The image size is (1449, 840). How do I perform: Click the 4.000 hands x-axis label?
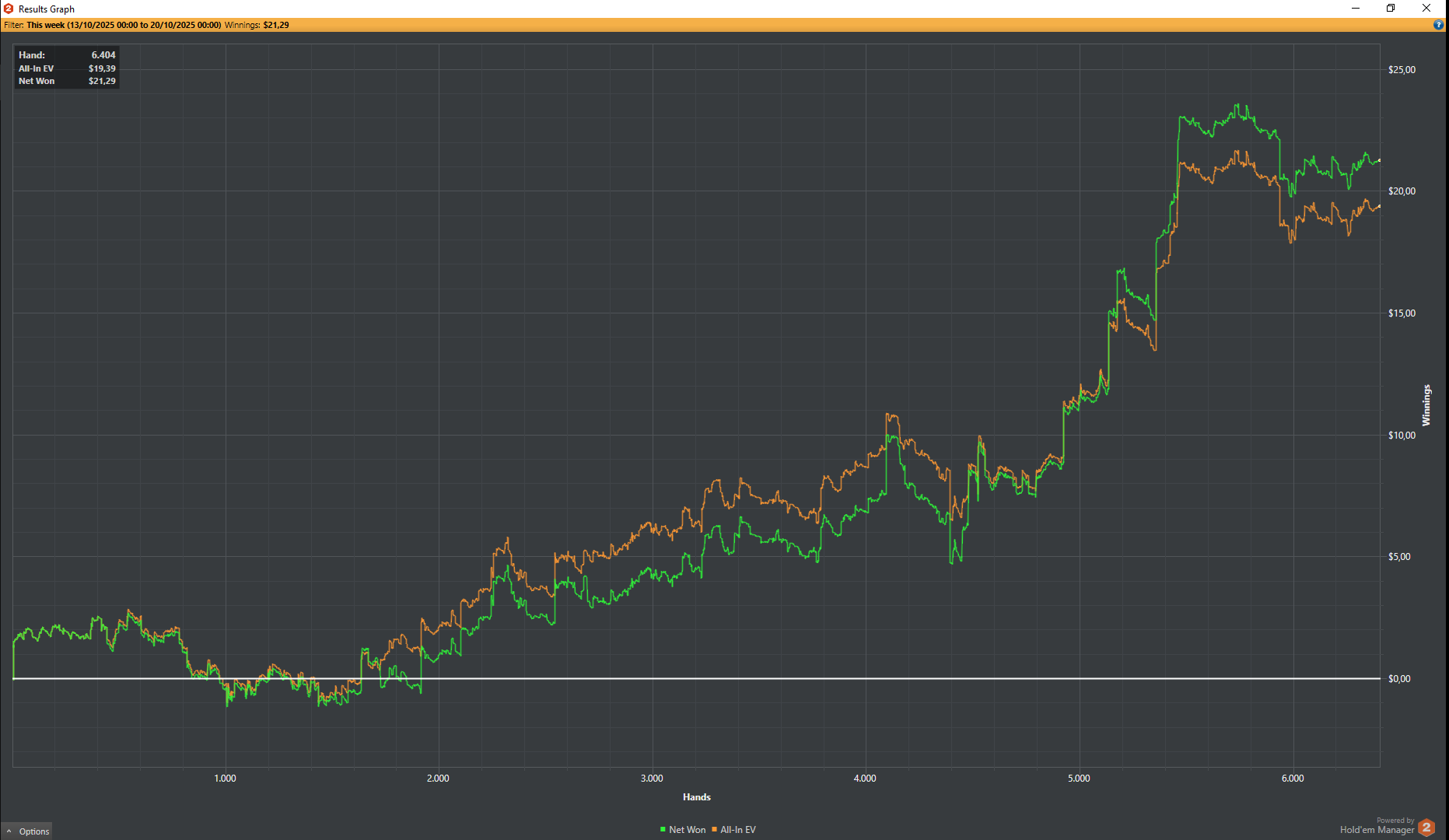(x=865, y=779)
